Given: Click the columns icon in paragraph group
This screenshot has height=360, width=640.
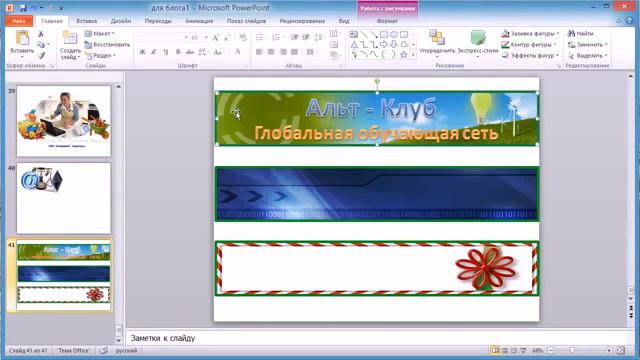Looking at the screenshot, I should coord(311,52).
